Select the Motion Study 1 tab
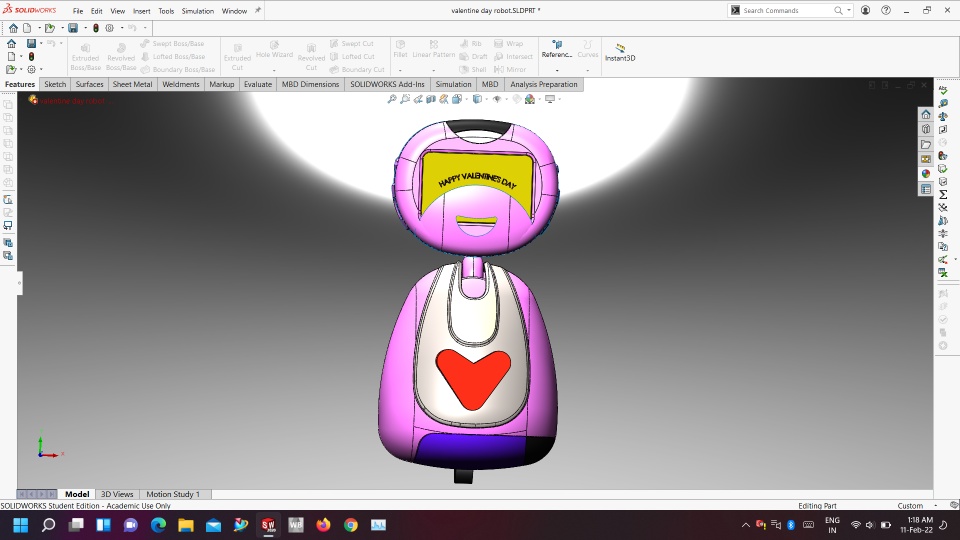 coord(172,494)
